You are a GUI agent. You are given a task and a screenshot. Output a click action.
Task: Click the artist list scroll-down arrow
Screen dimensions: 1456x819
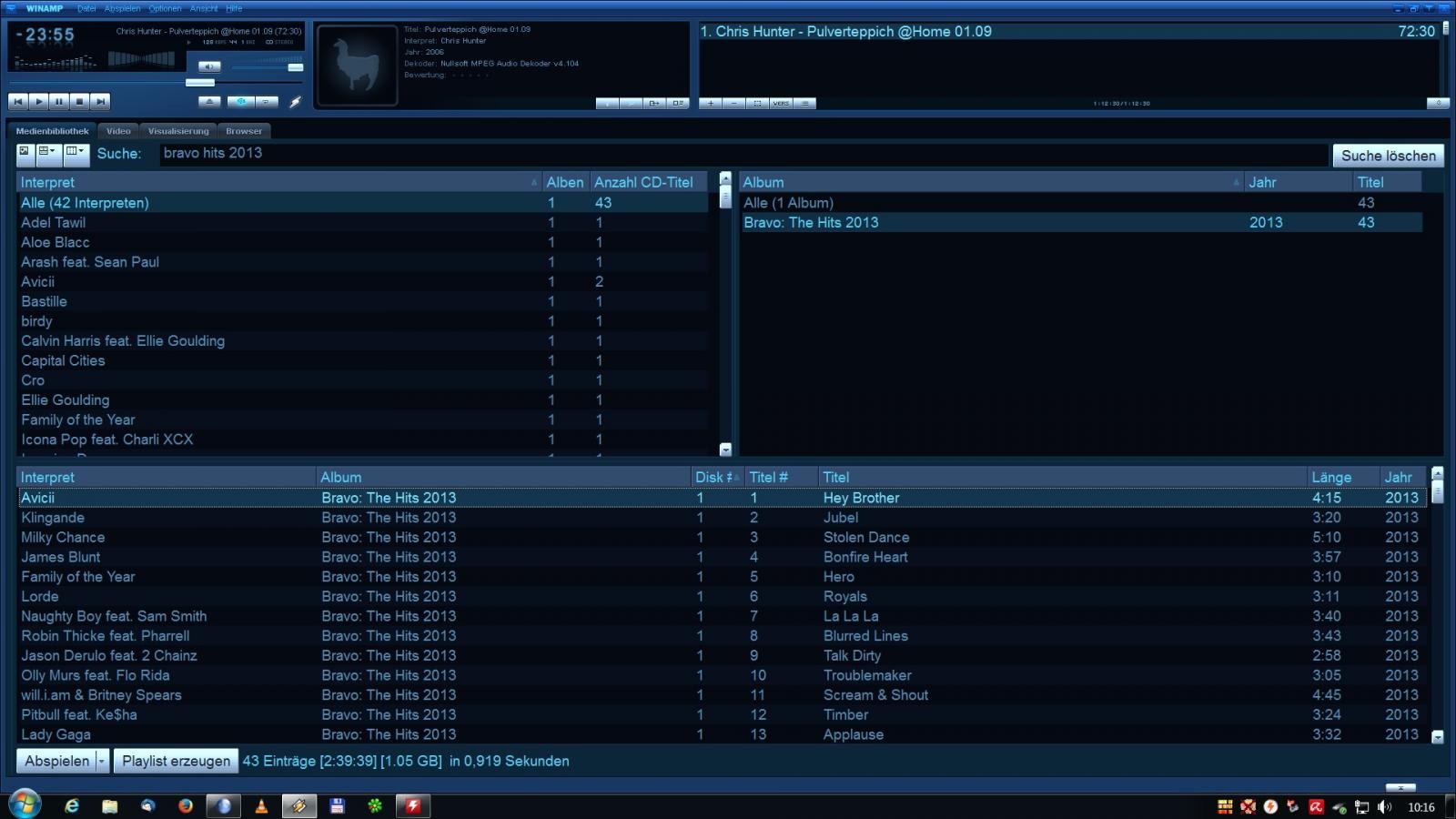pos(725,449)
